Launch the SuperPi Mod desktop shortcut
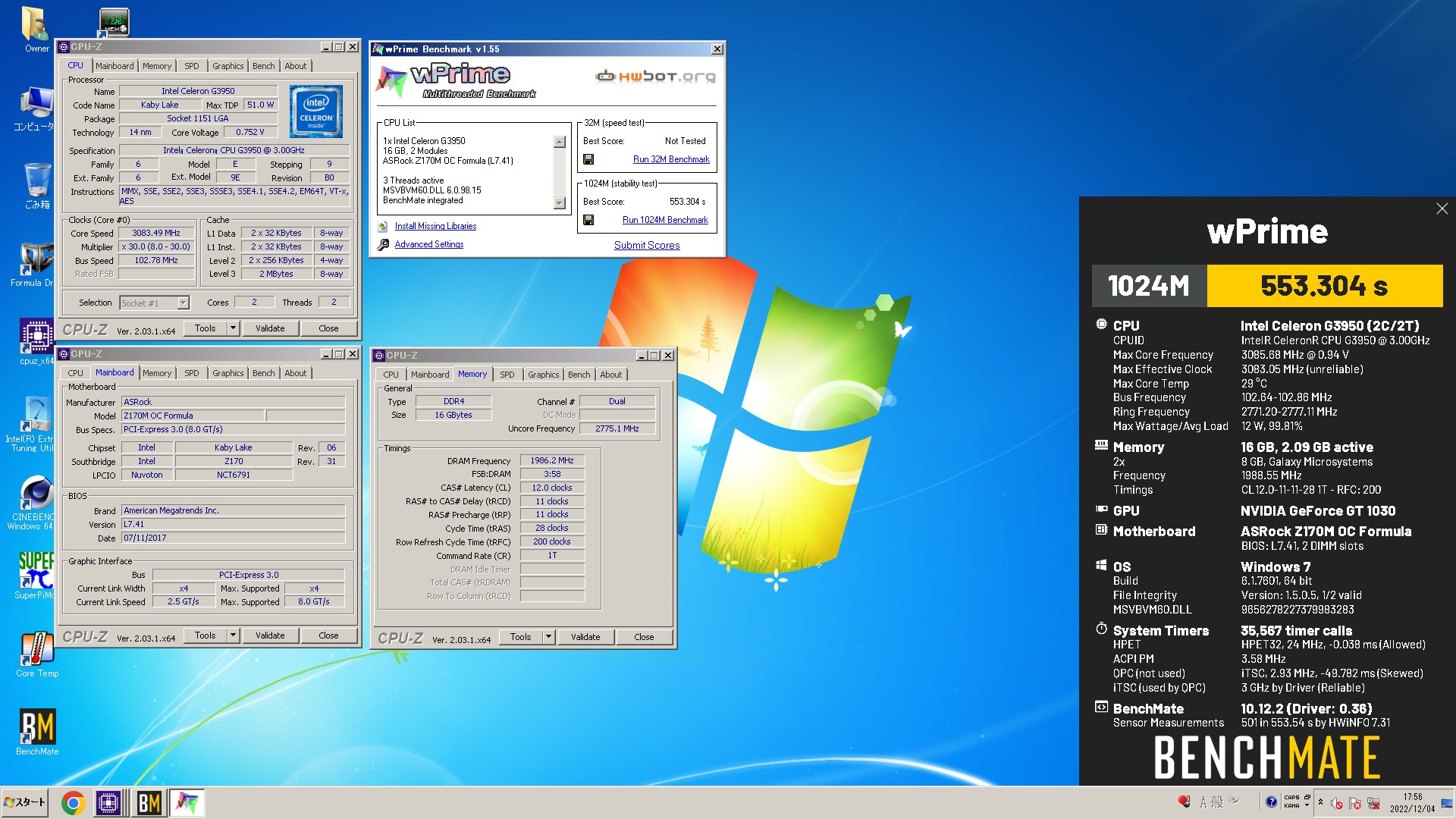Viewport: 1456px width, 819px height. (x=36, y=575)
